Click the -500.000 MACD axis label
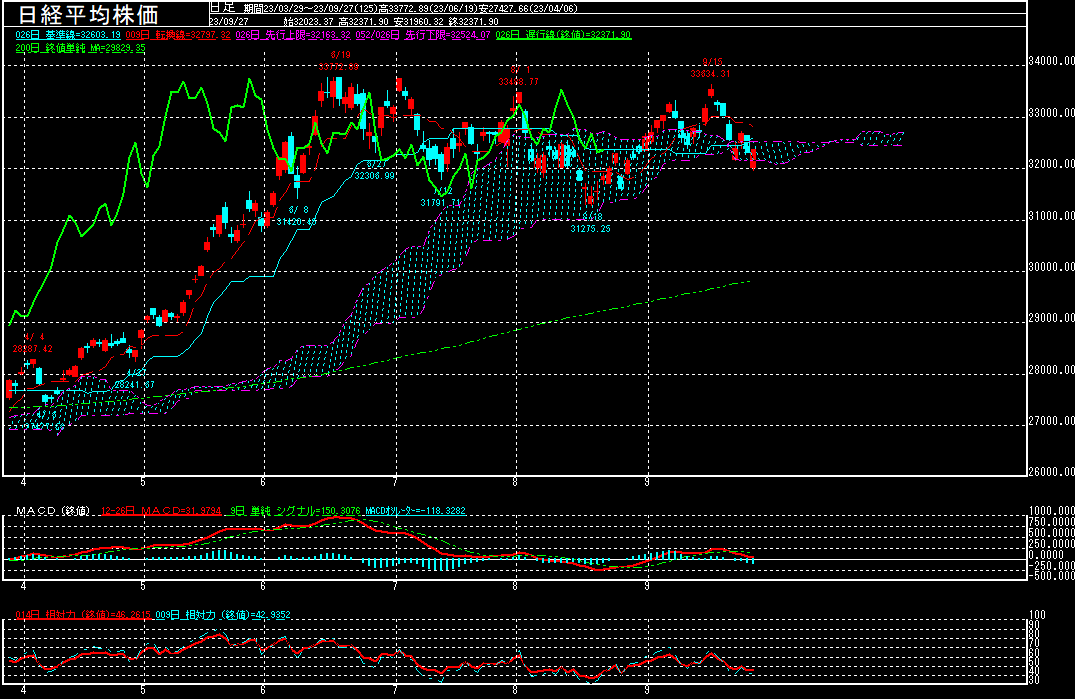This screenshot has width=1076, height=699. coord(1051,576)
